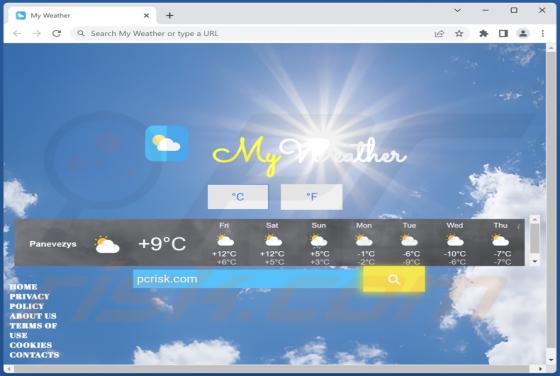This screenshot has width=560, height=376.
Task: Click the browser forward arrow
Action: coord(37,34)
